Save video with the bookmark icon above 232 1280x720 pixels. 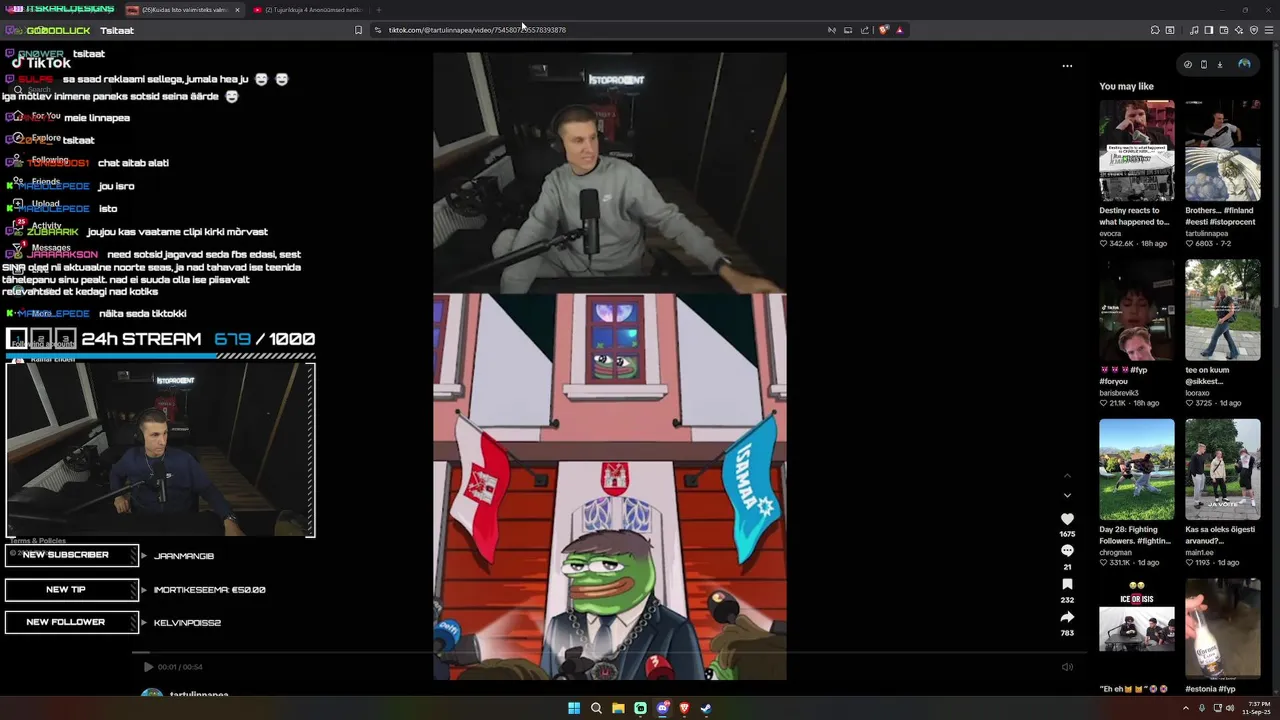(1067, 584)
